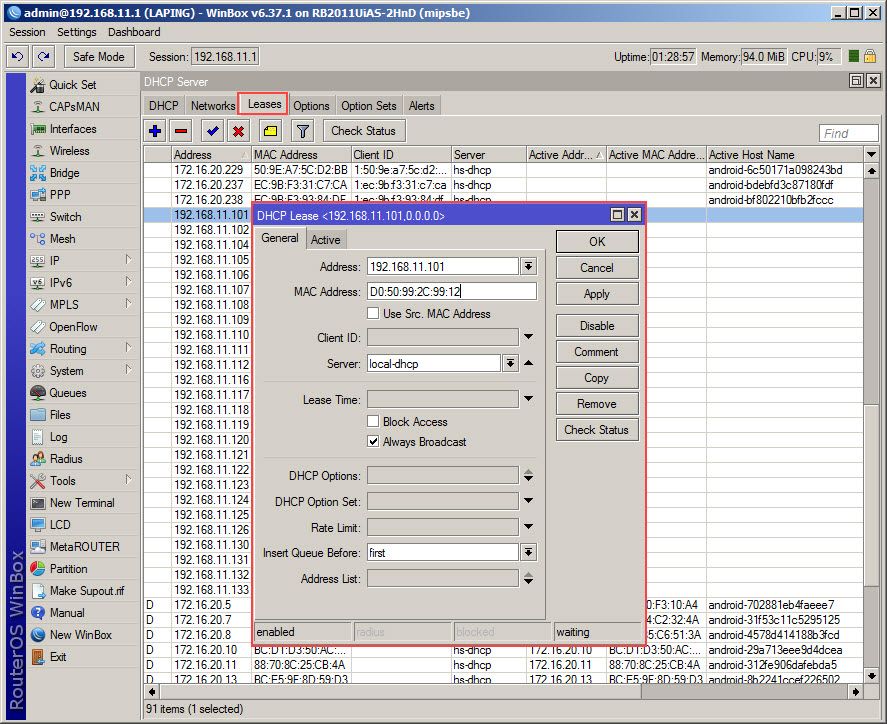Expand the Lease Time dropdown
This screenshot has width=887, height=724.
[x=530, y=399]
